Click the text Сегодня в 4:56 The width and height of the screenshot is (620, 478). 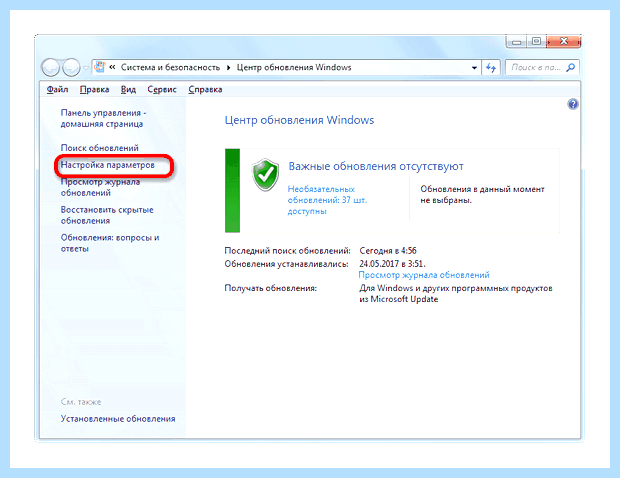[388, 251]
